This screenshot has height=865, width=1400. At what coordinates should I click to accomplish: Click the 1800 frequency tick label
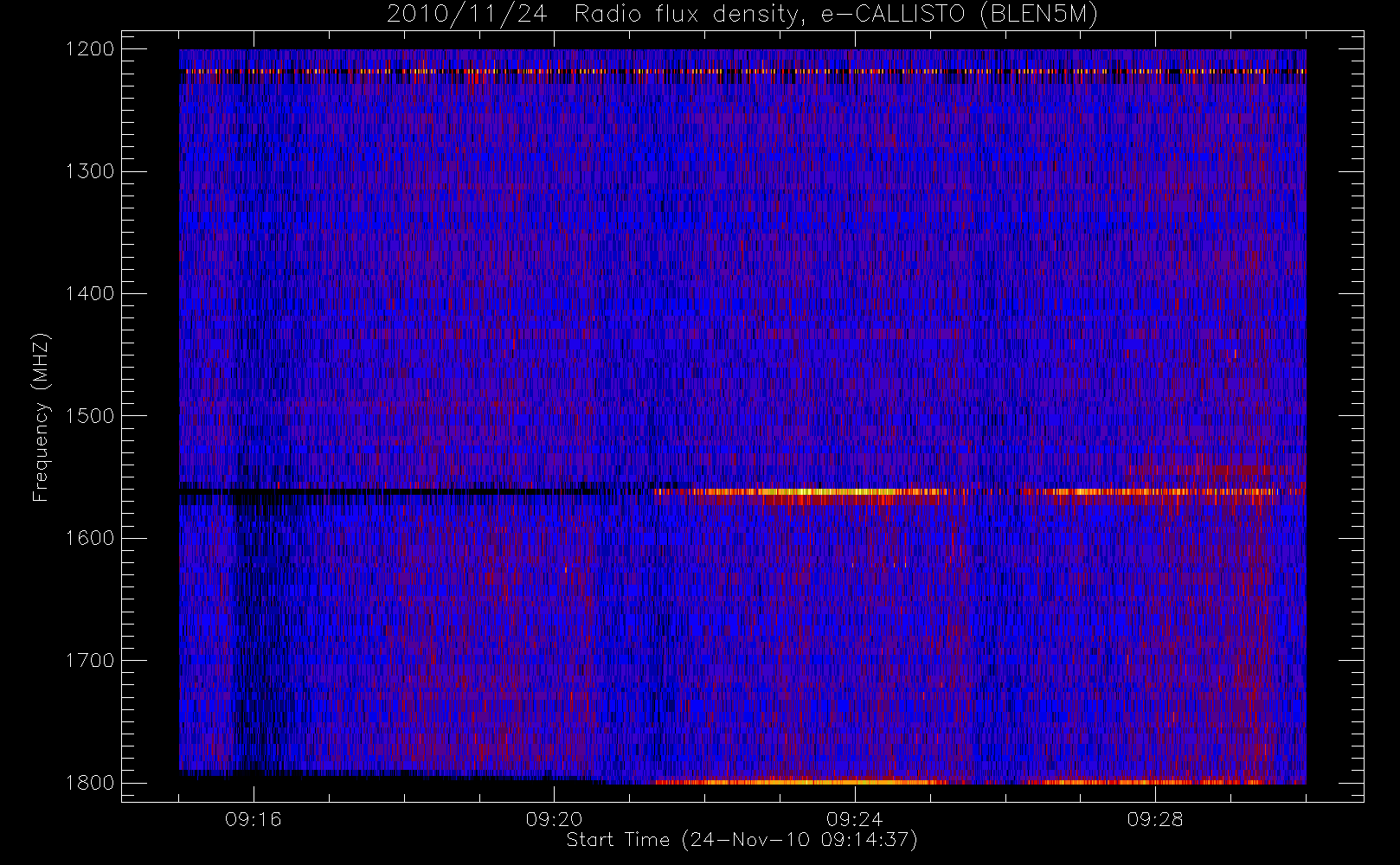[89, 783]
